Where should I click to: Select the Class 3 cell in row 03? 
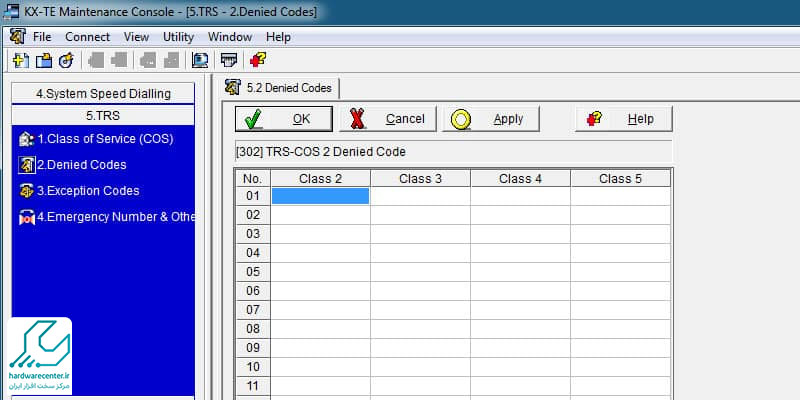click(420, 234)
